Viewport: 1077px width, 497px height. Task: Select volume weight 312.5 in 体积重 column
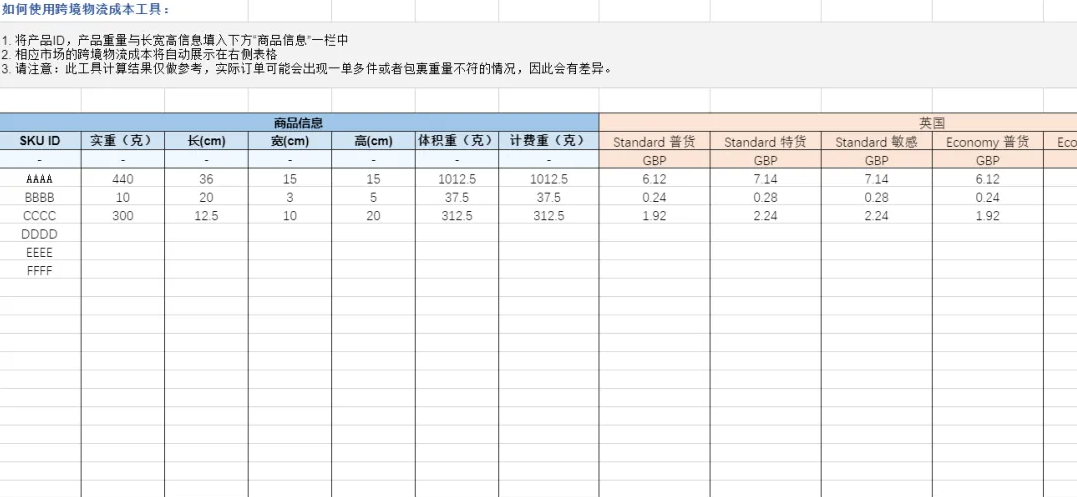(x=457, y=216)
